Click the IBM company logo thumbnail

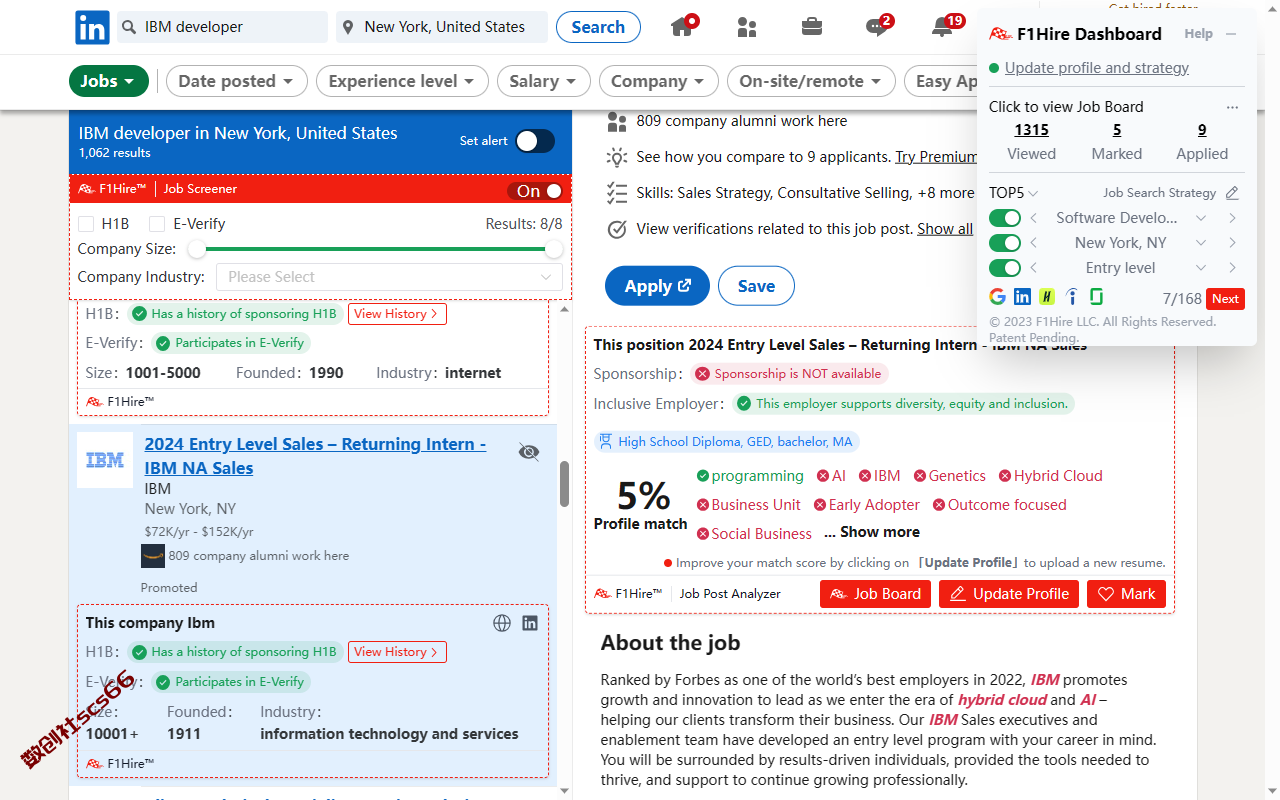(x=105, y=460)
